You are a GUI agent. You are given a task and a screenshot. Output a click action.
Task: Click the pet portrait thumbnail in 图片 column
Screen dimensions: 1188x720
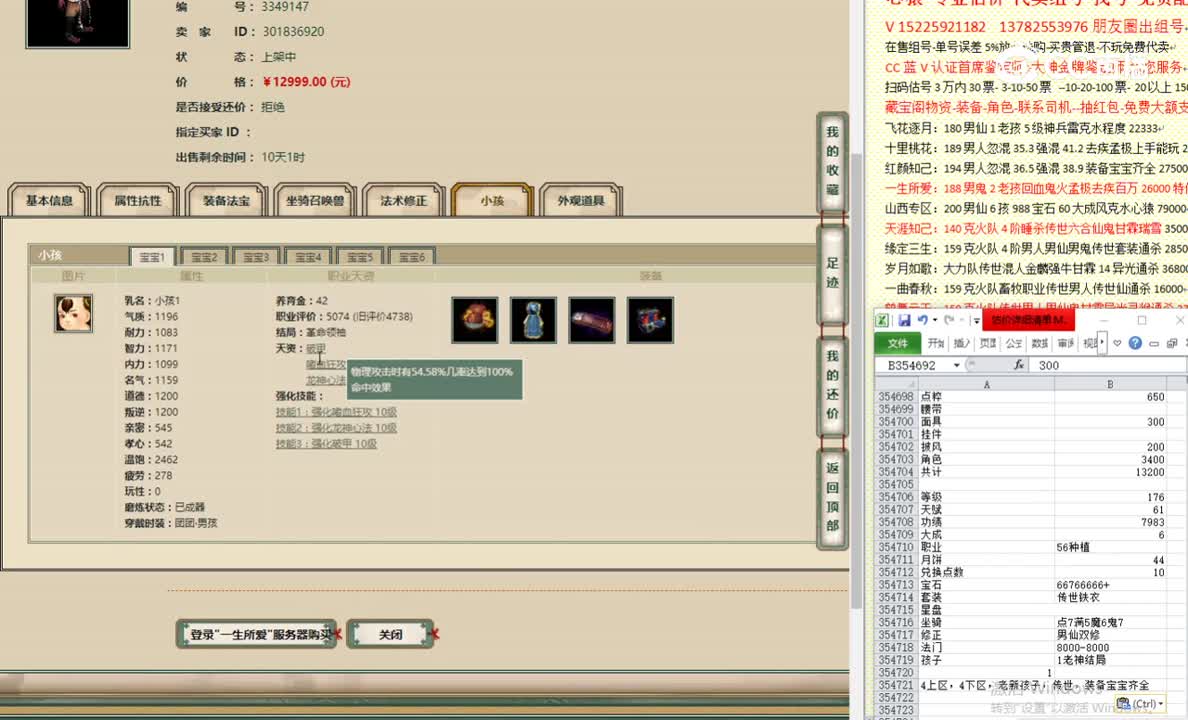point(73,313)
